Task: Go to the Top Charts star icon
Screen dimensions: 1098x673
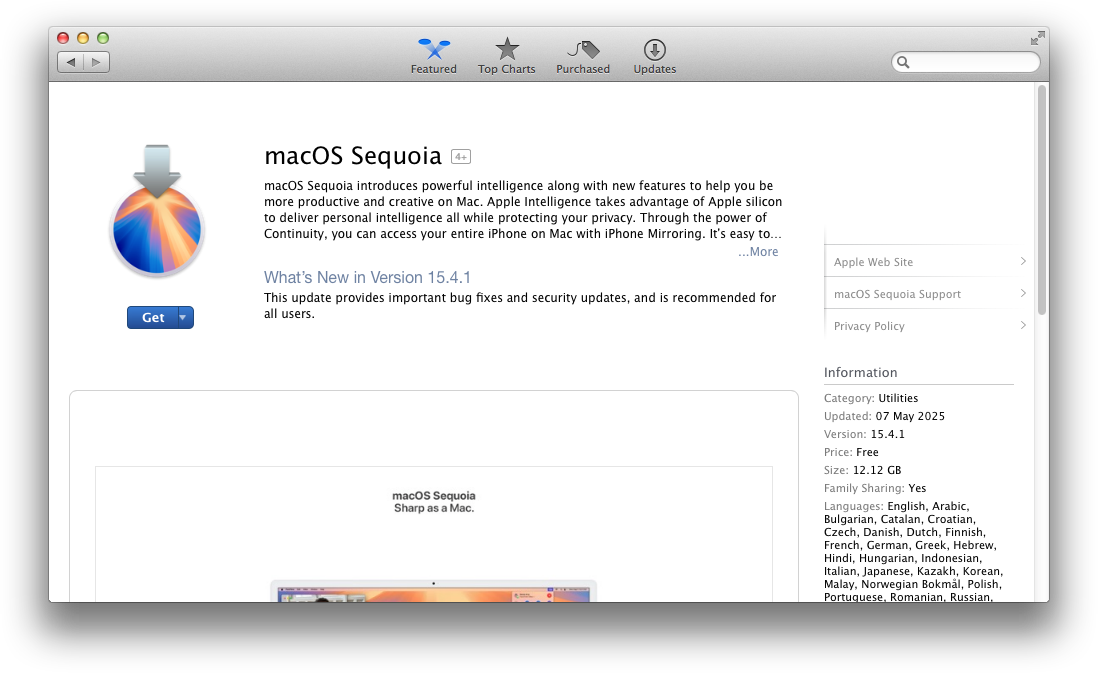Action: tap(507, 49)
